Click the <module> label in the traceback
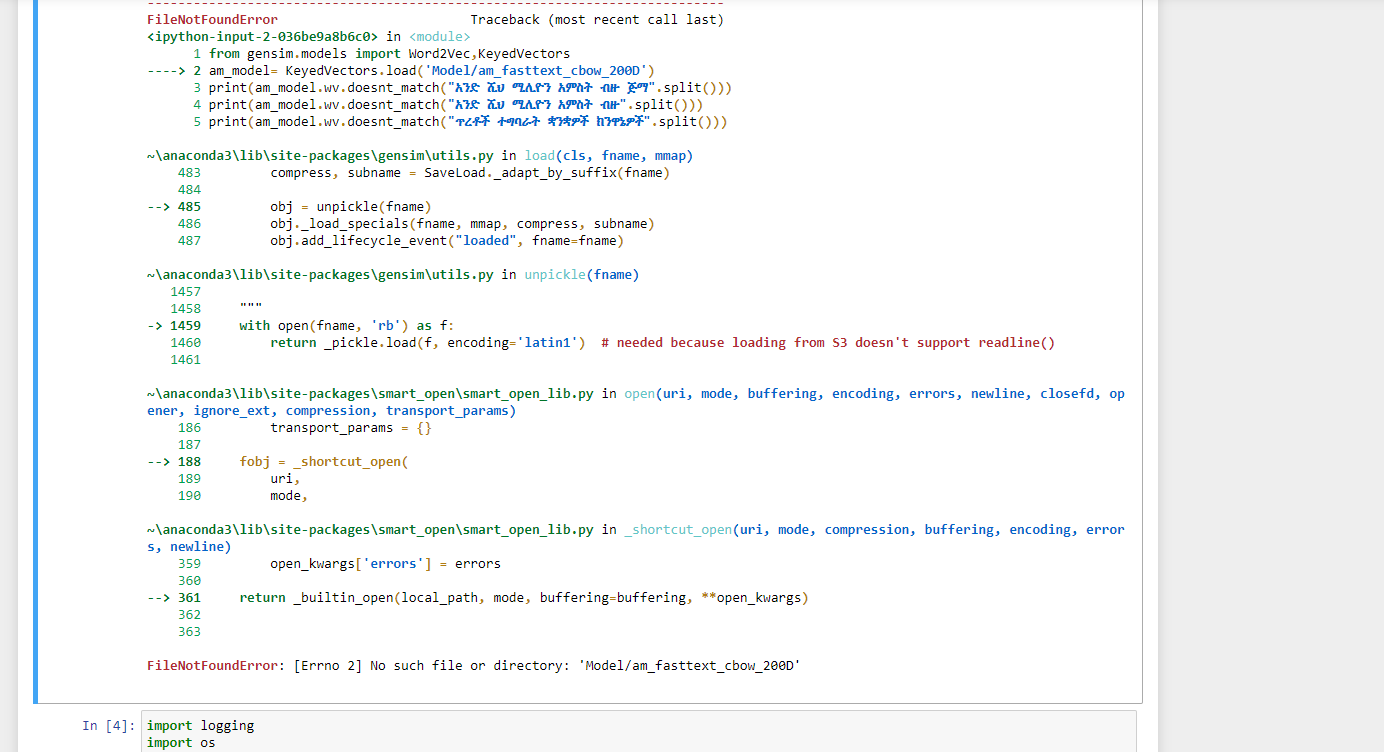The height and width of the screenshot is (752, 1384). (438, 36)
